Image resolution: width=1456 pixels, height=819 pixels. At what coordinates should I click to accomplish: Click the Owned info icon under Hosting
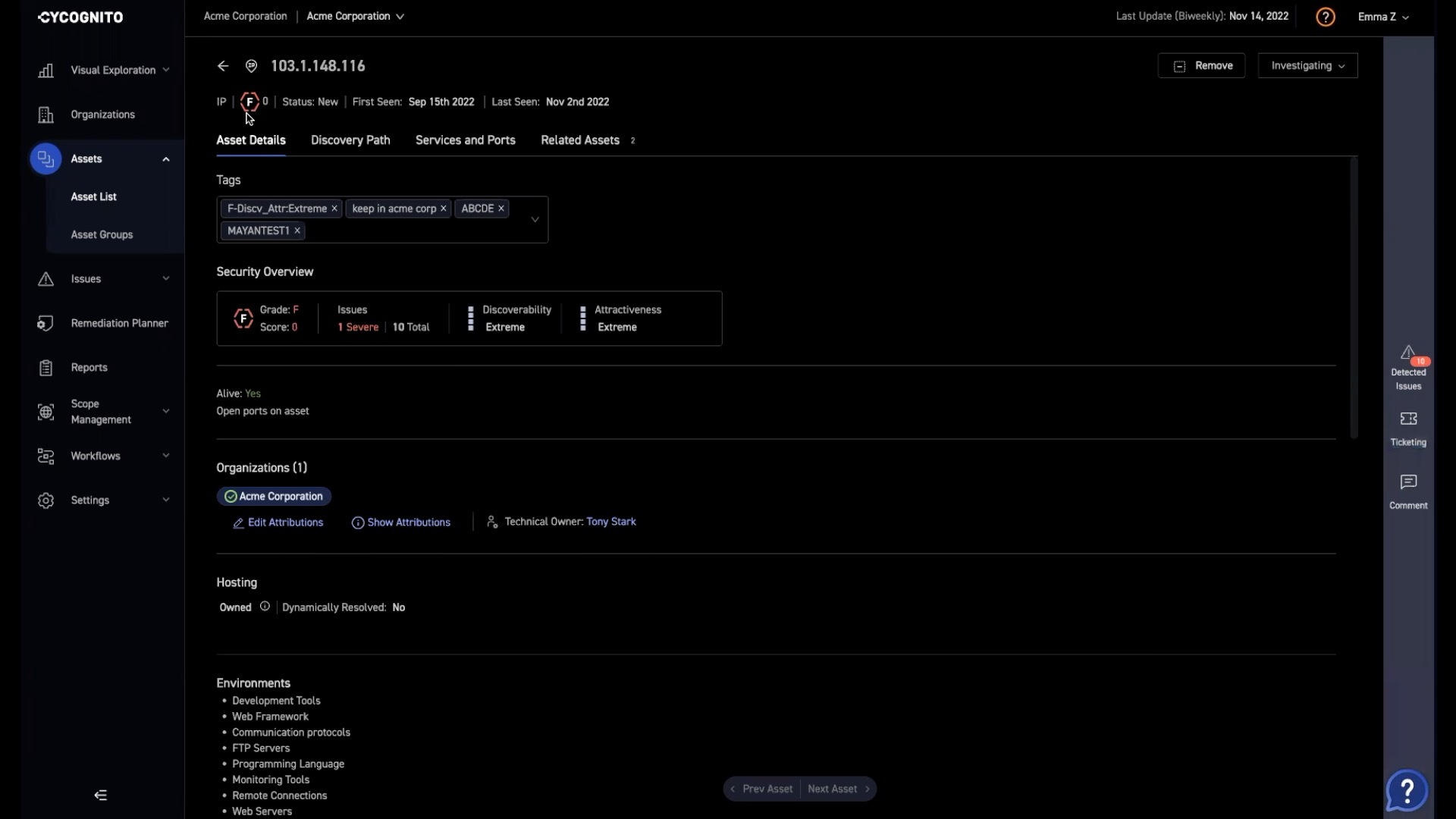pos(265,607)
